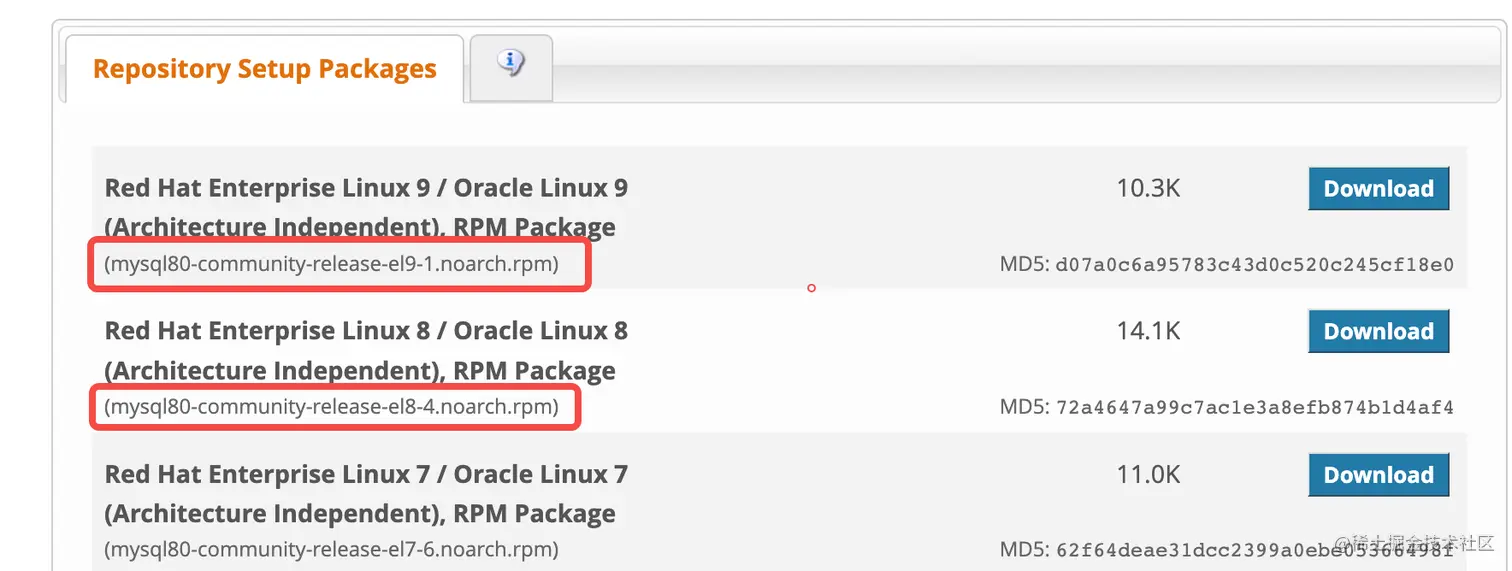Image resolution: width=1512 pixels, height=571 pixels.
Task: Click the mysql80-community-release-el7-6.noarch.rpm filename
Action: click(332, 549)
